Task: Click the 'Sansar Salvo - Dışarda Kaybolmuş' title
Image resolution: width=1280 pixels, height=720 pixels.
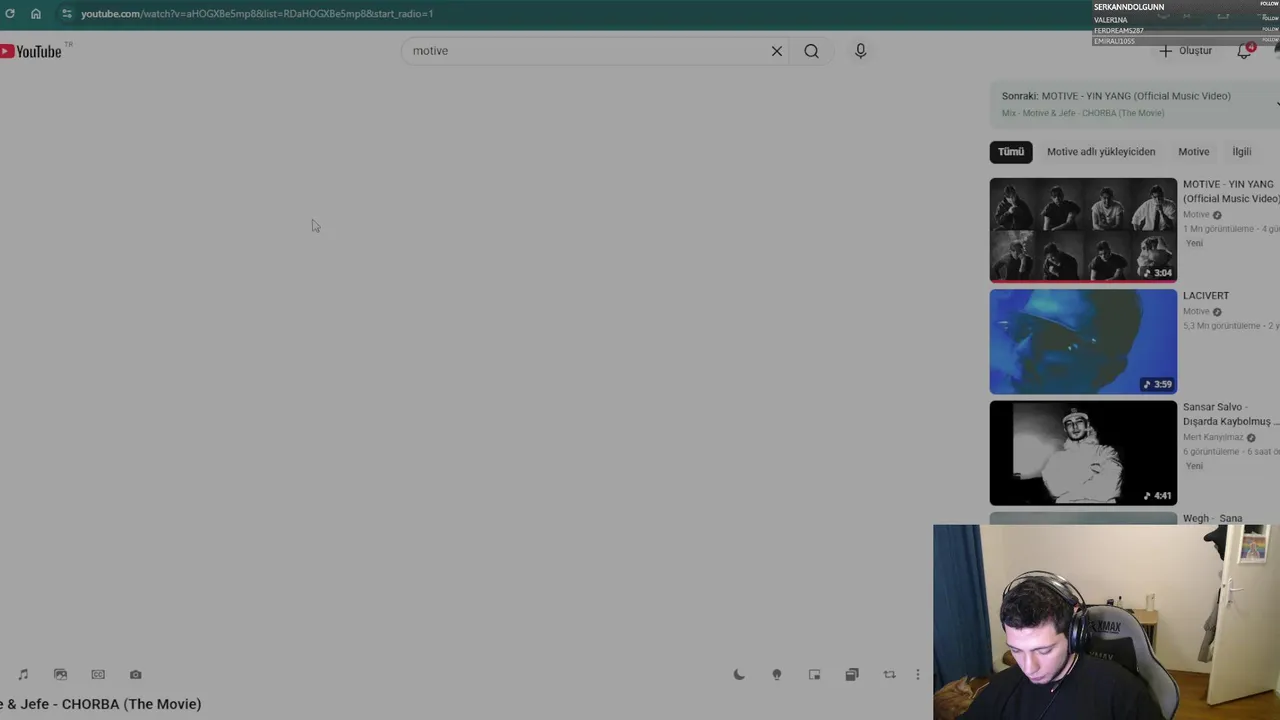Action: [1229, 414]
